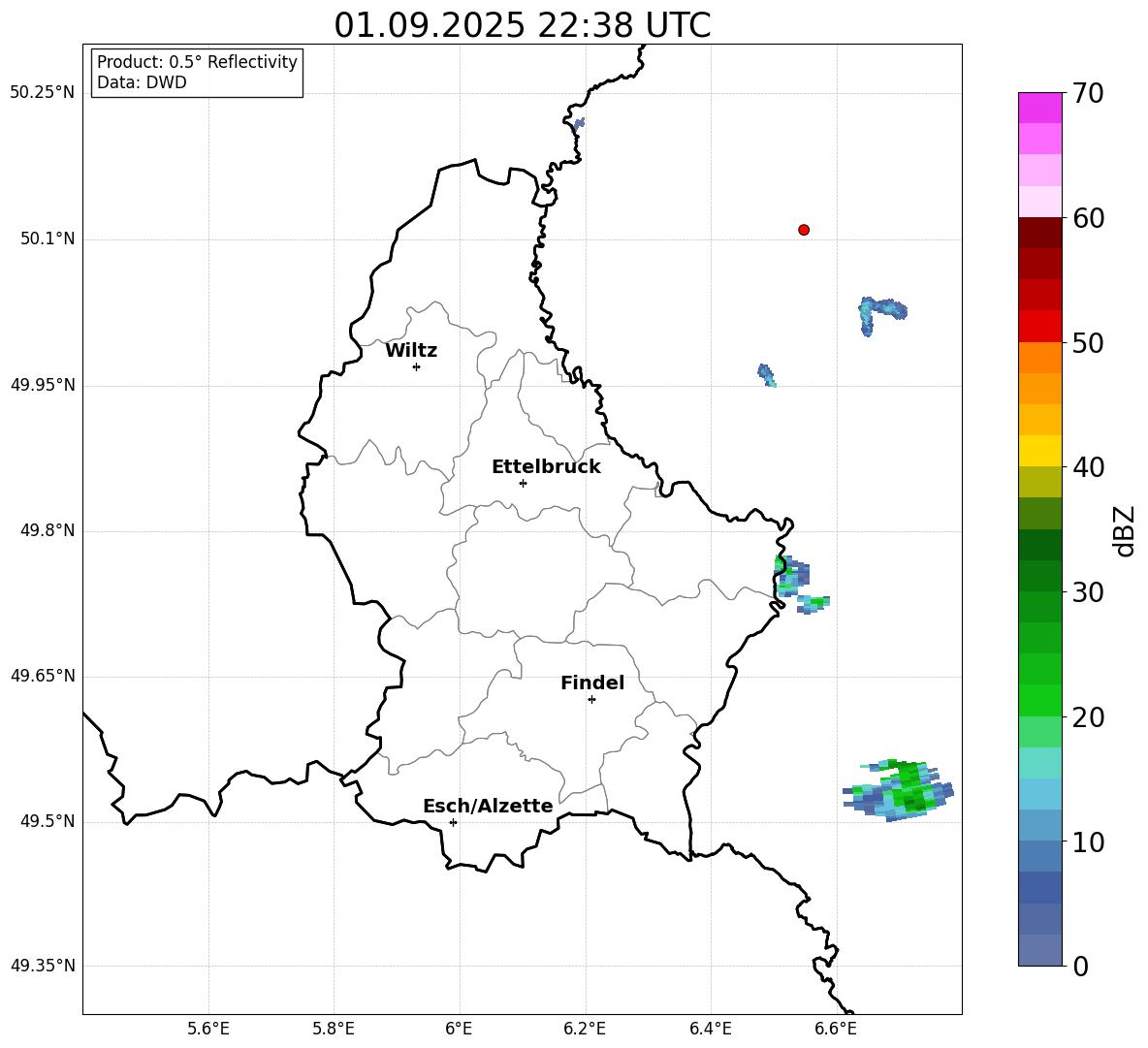Click the Esch/Alzette cross marker
This screenshot has width=1148, height=1048.
[x=453, y=822]
